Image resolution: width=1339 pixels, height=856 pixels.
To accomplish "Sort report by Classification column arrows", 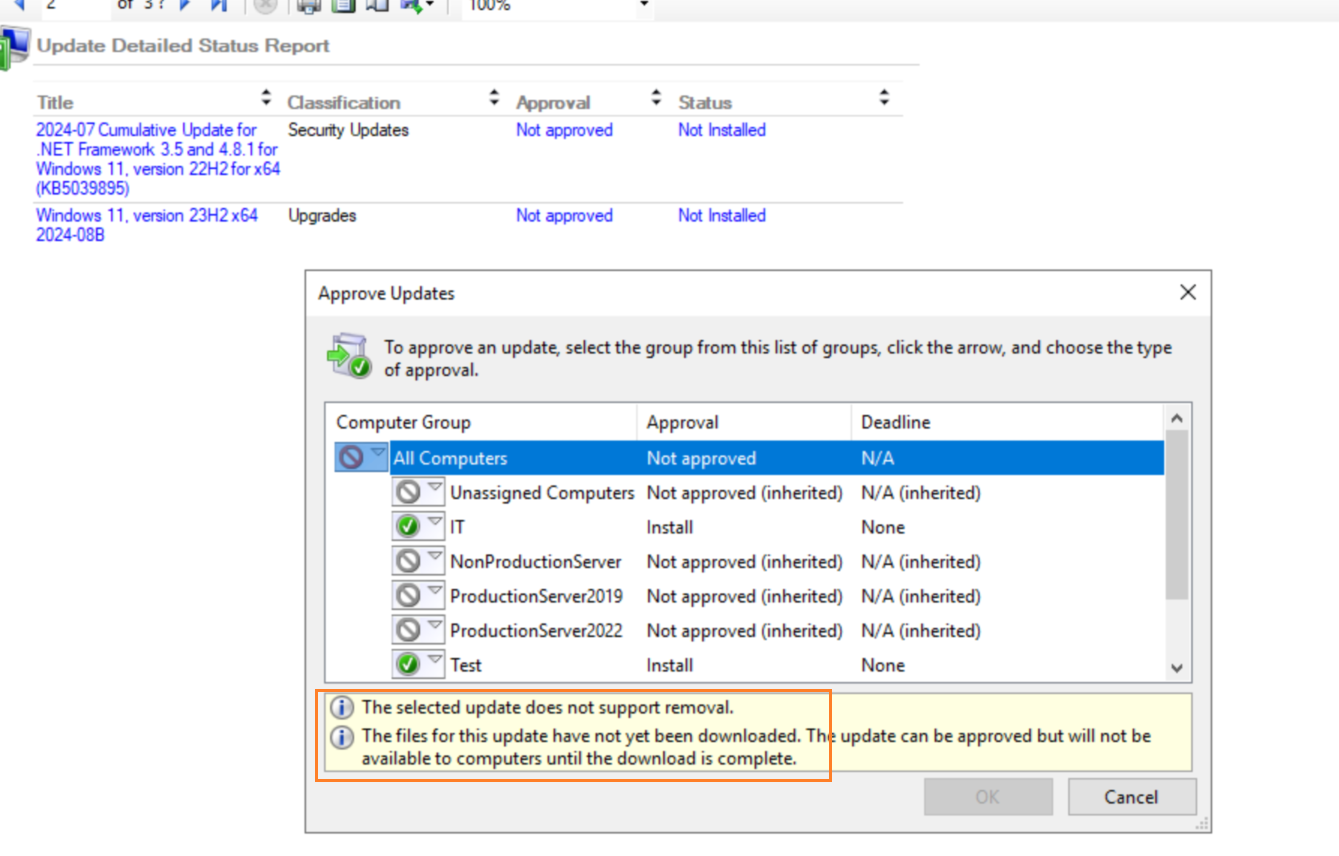I will point(494,98).
